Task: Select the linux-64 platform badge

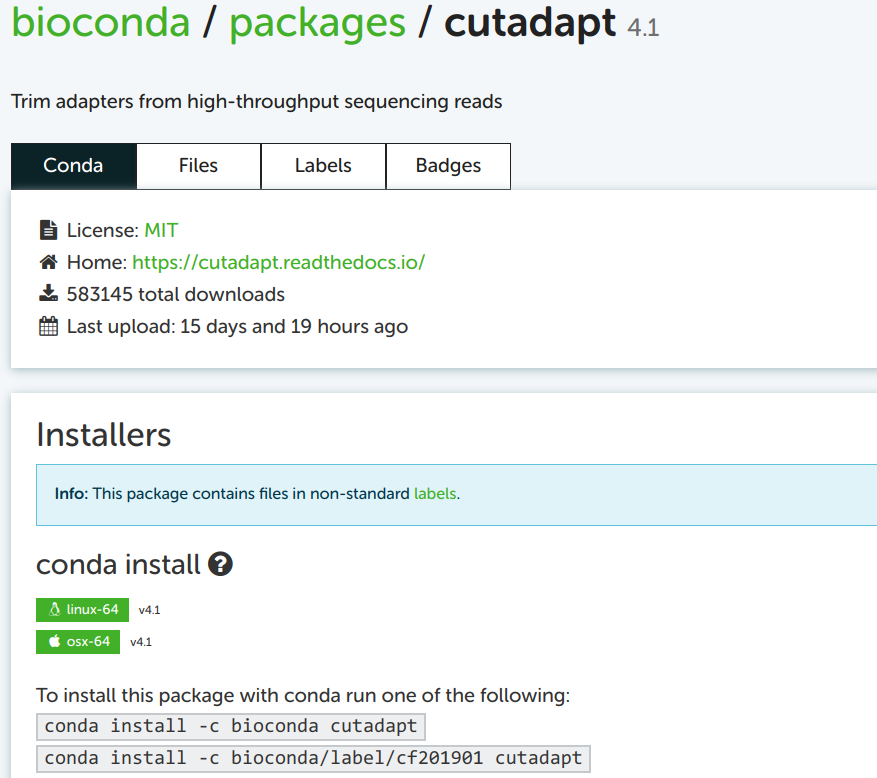Action: pyautogui.click(x=83, y=610)
